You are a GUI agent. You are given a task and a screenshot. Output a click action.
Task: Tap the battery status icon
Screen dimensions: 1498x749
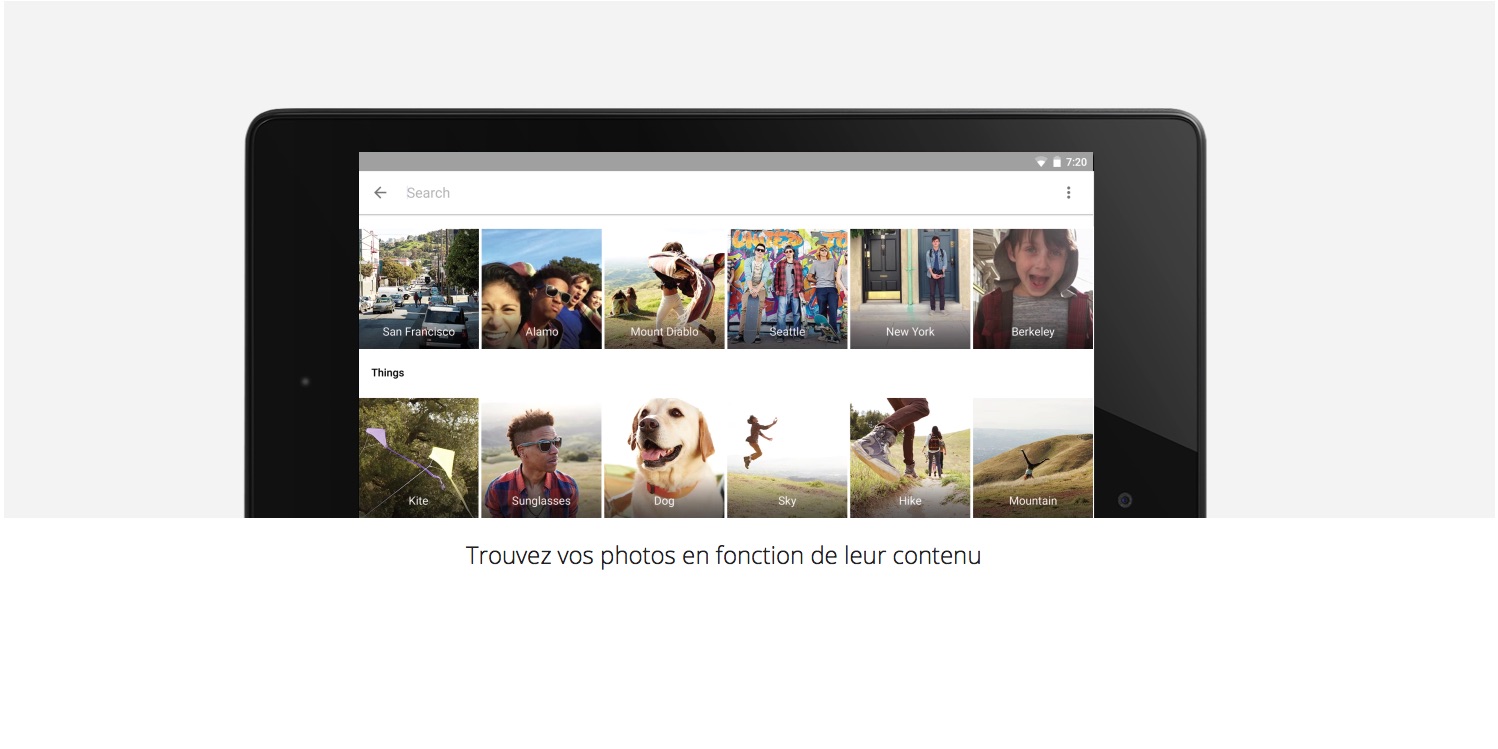[1056, 162]
